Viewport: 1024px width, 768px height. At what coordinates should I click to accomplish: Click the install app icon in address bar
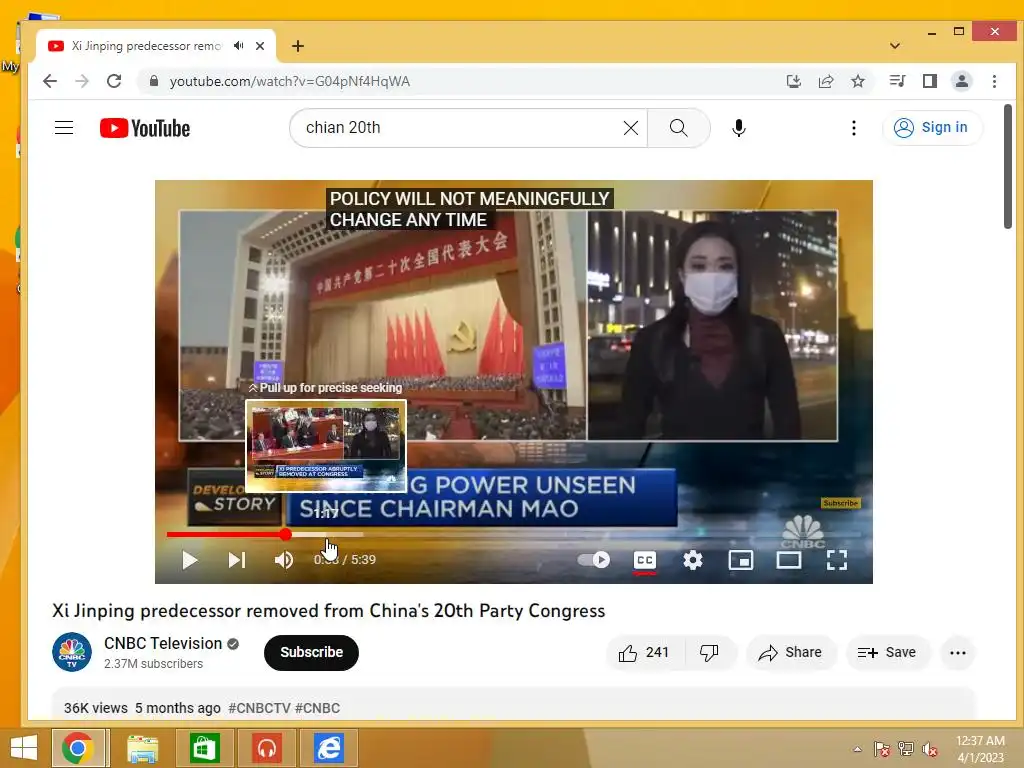[793, 81]
